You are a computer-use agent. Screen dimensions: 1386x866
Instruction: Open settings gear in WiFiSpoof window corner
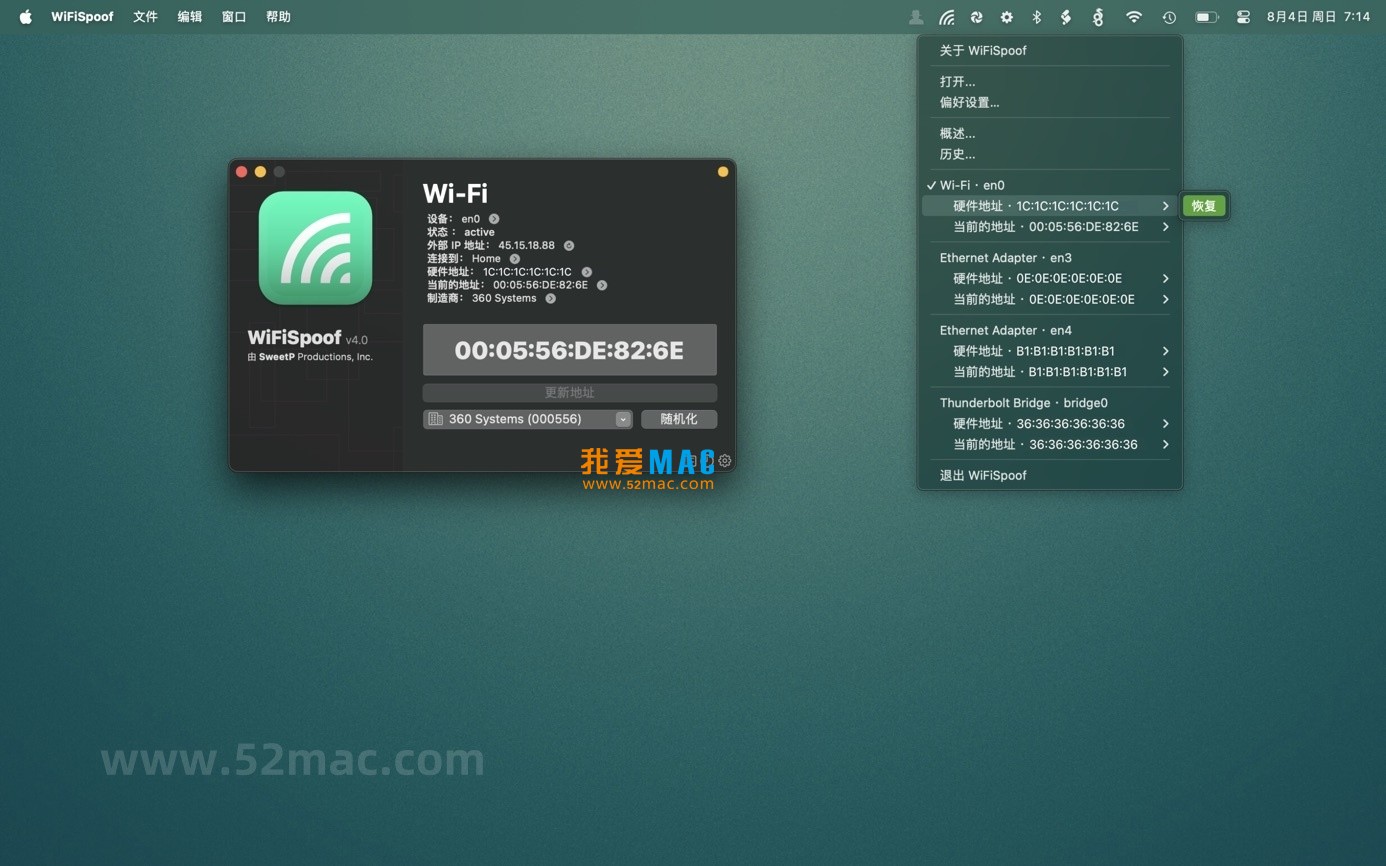(725, 461)
